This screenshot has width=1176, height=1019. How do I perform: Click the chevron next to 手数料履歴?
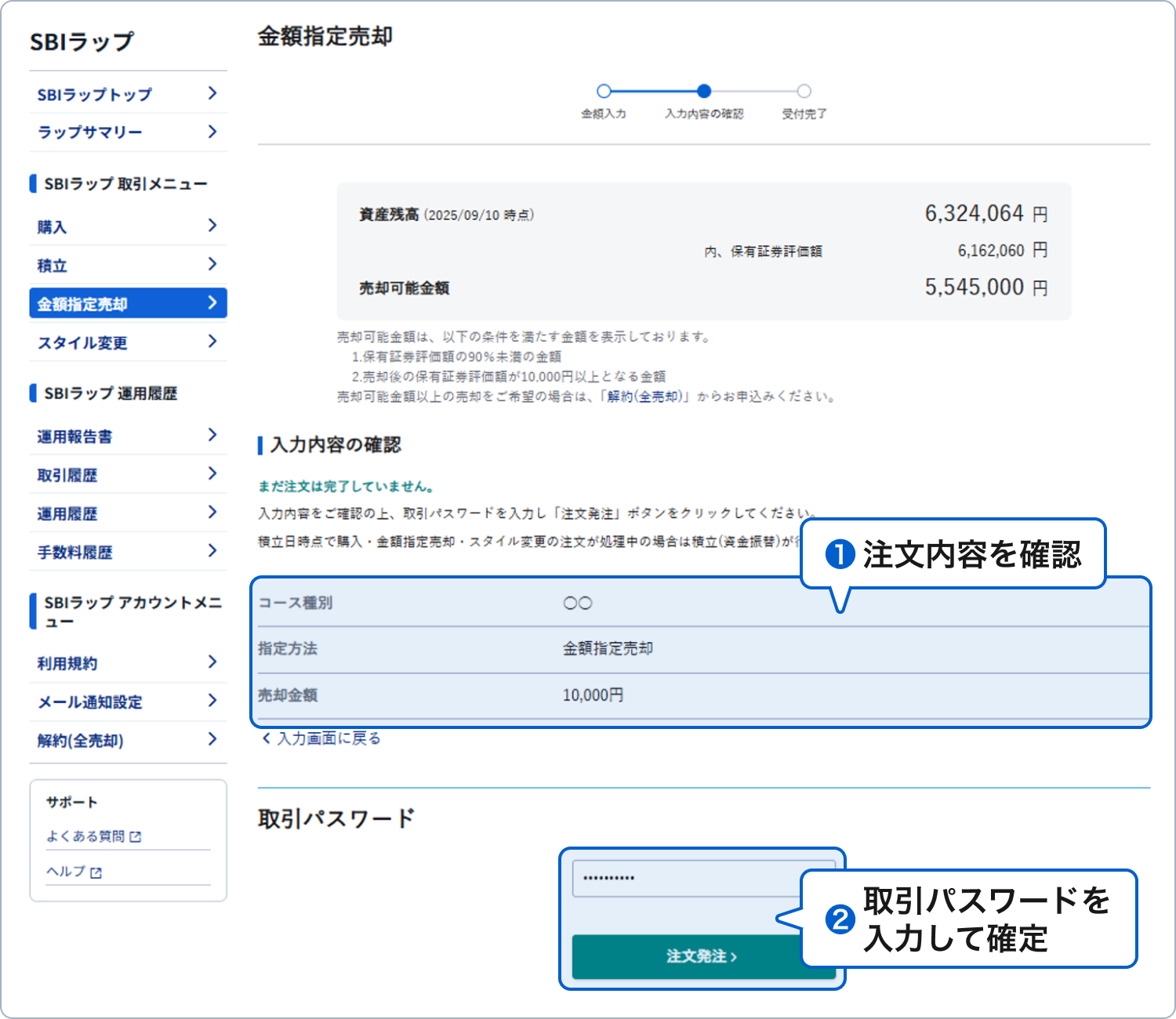(212, 551)
